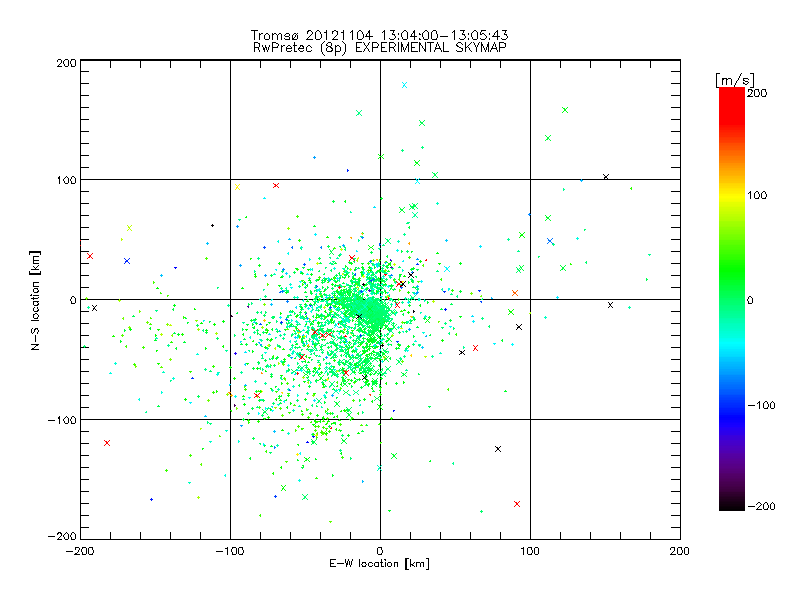Click E-W axis tick label "200"

(x=680, y=551)
